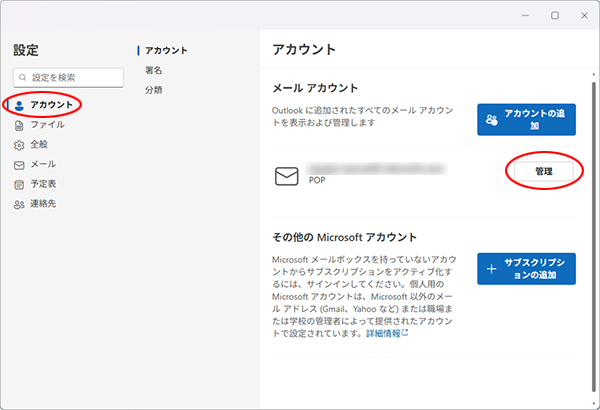Click the vertical scrollbar on the right
Image resolution: width=600 pixels, height=410 pixels.
(x=594, y=200)
